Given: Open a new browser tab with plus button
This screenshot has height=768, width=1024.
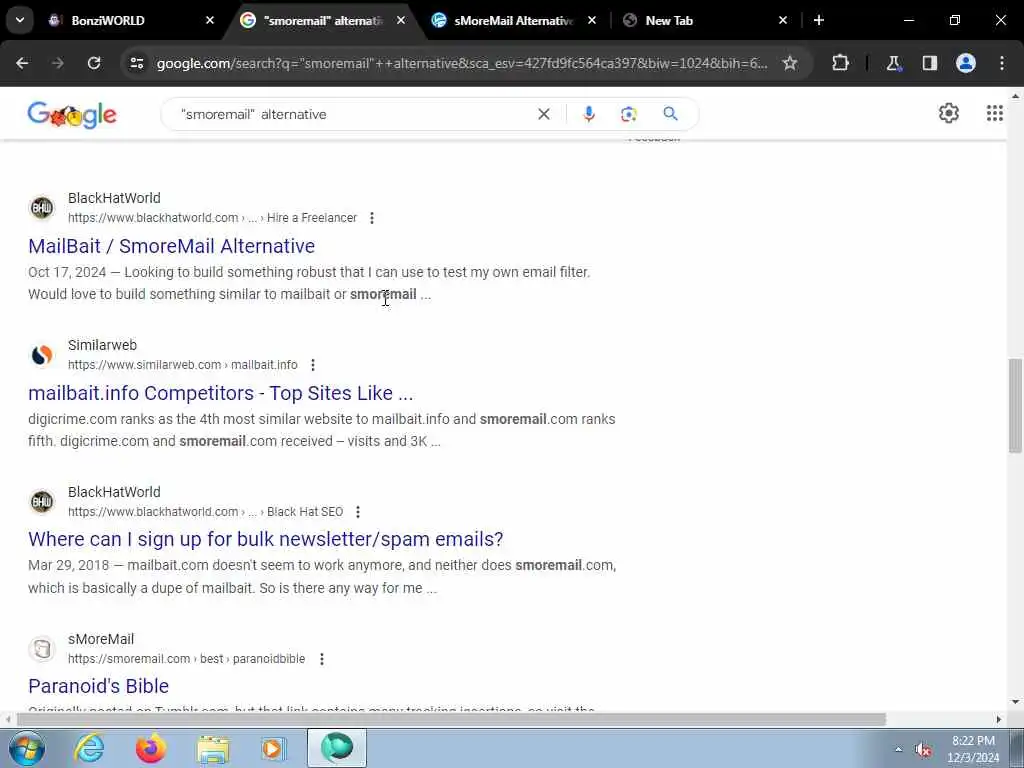Looking at the screenshot, I should (x=819, y=21).
